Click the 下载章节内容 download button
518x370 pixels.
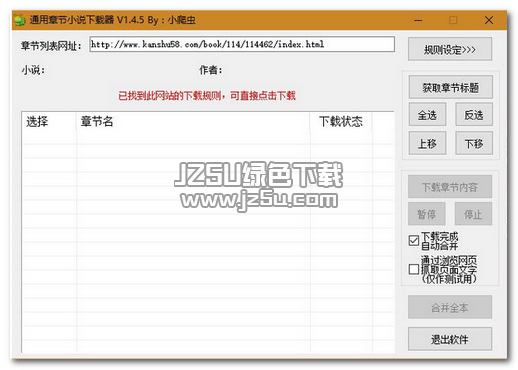(450, 187)
